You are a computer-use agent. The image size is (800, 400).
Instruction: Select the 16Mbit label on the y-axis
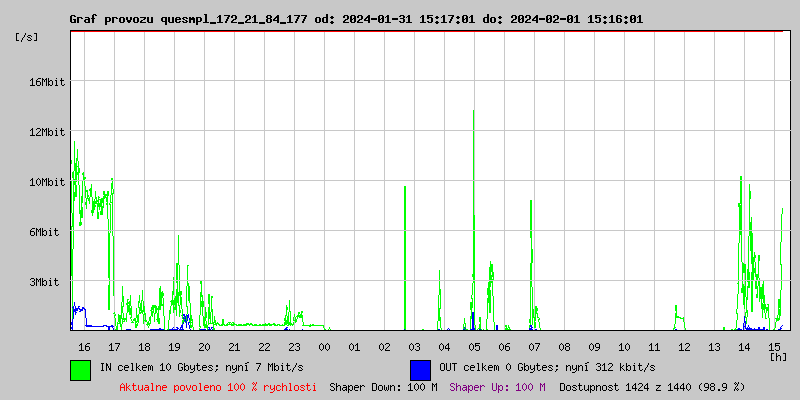click(46, 82)
